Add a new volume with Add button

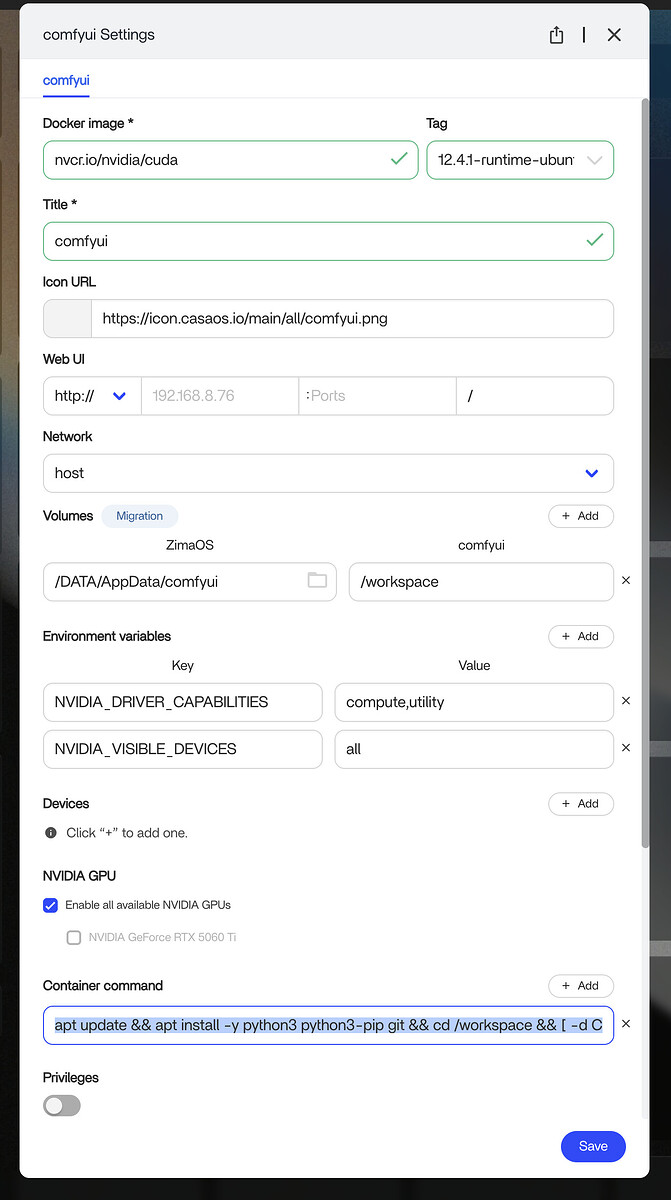[x=580, y=516]
